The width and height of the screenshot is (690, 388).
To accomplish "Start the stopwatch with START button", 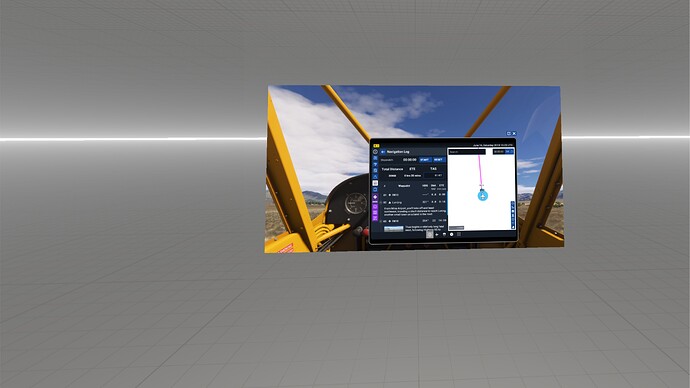I will 426,160.
